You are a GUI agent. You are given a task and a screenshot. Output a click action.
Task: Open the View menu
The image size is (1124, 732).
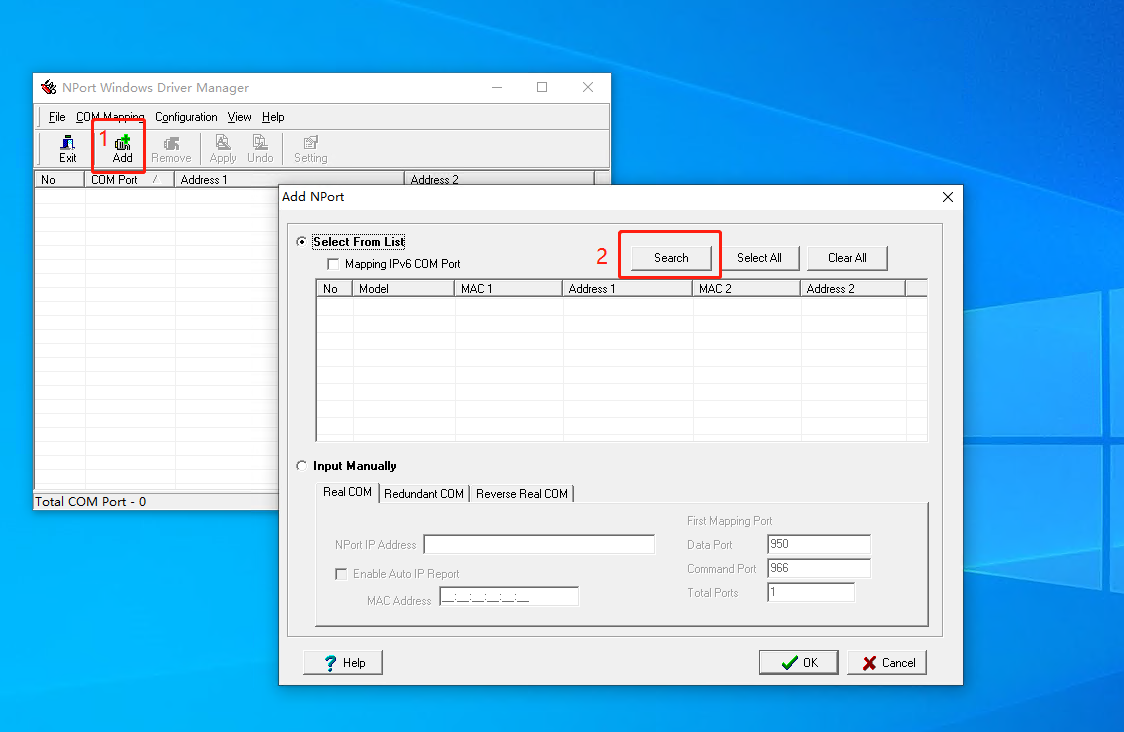tap(239, 117)
